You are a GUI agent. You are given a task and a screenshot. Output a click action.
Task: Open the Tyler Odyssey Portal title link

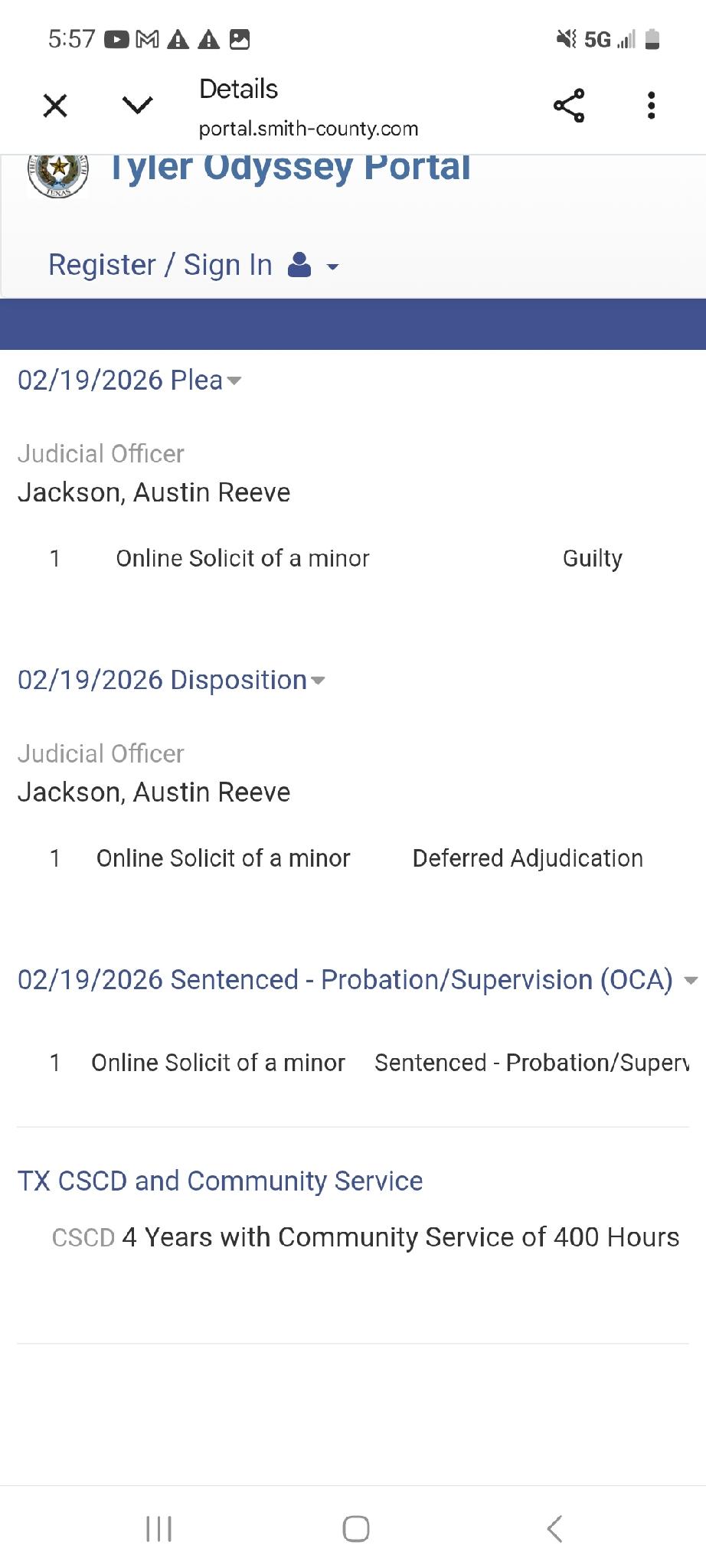click(289, 168)
